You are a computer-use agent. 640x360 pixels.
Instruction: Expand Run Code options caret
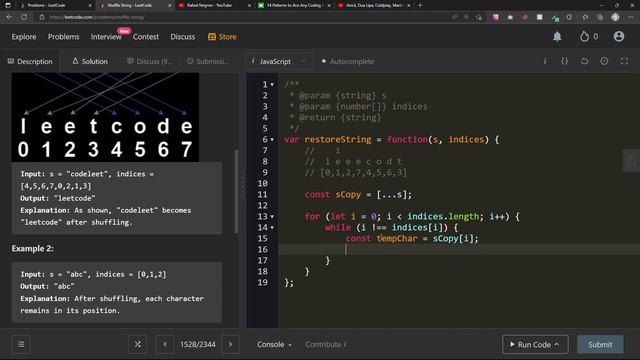tap(557, 344)
